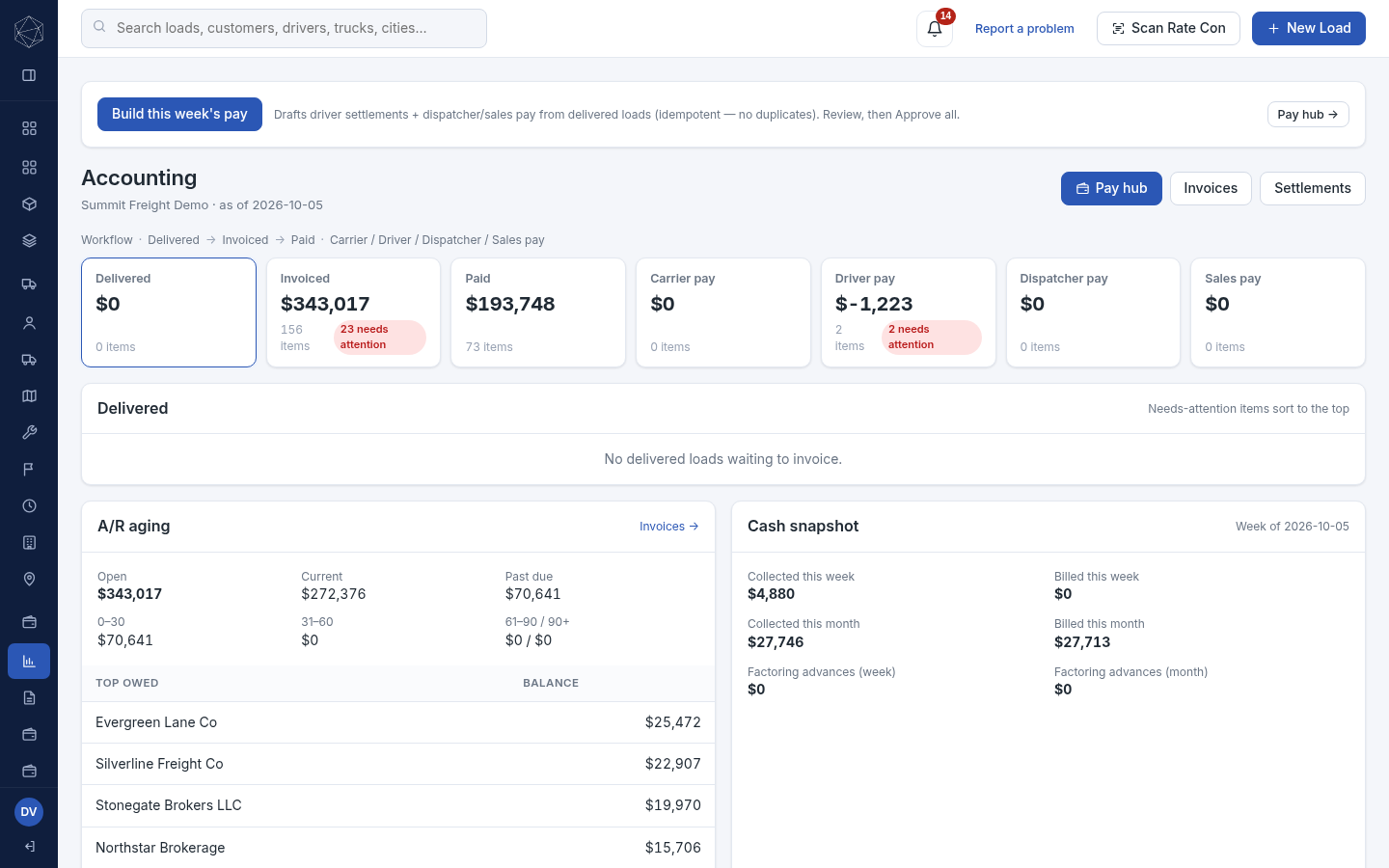
Task: Open the flag sidebar icon
Action: 29,469
